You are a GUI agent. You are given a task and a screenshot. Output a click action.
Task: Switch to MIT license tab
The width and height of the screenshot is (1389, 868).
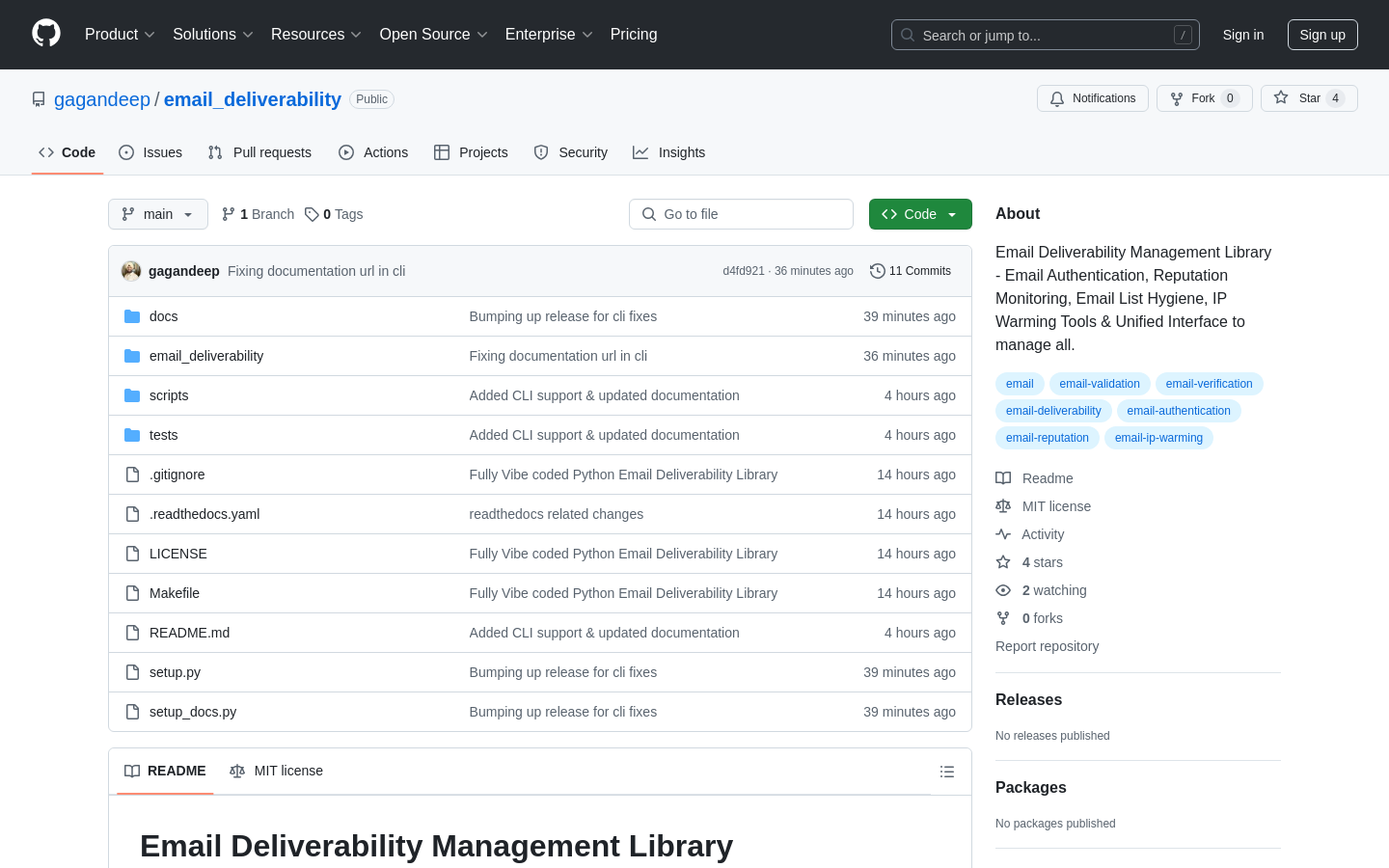click(x=277, y=771)
